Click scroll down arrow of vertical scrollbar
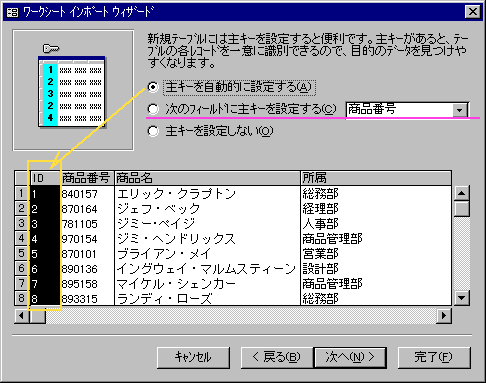Screen dimensions: 486x383 coord(462,298)
